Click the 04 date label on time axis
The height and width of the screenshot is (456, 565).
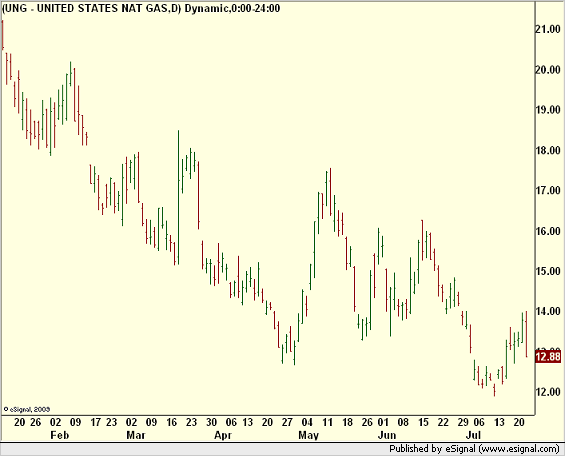click(x=307, y=422)
